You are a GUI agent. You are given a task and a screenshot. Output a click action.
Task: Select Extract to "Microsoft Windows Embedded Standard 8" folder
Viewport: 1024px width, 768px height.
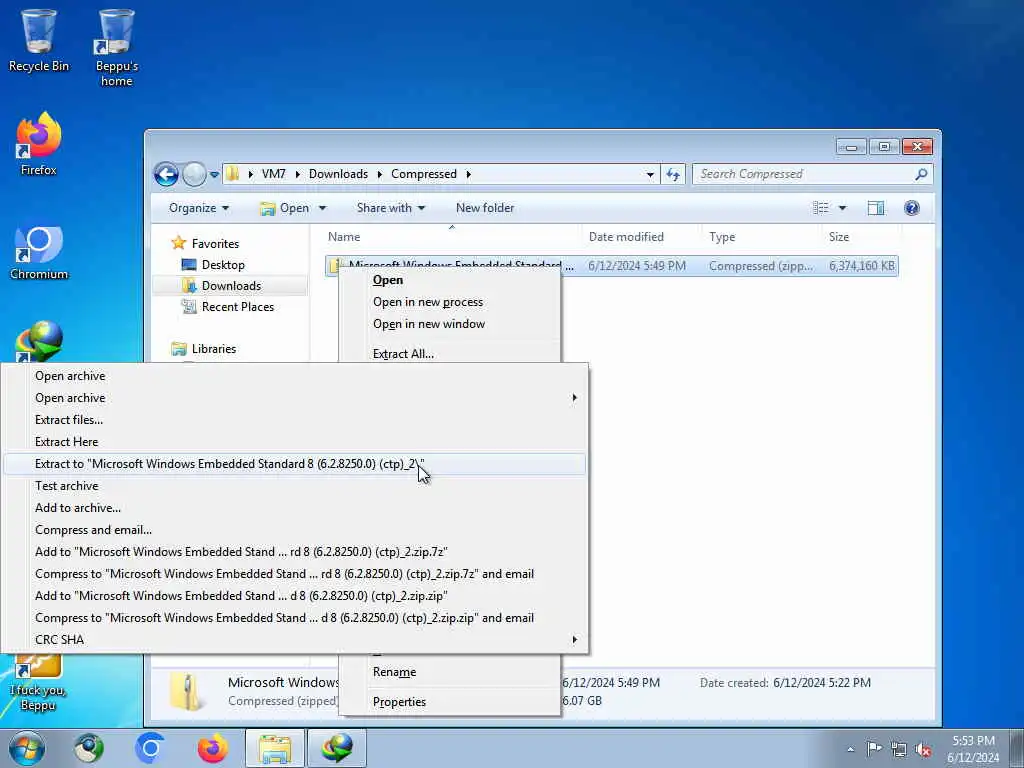point(294,464)
